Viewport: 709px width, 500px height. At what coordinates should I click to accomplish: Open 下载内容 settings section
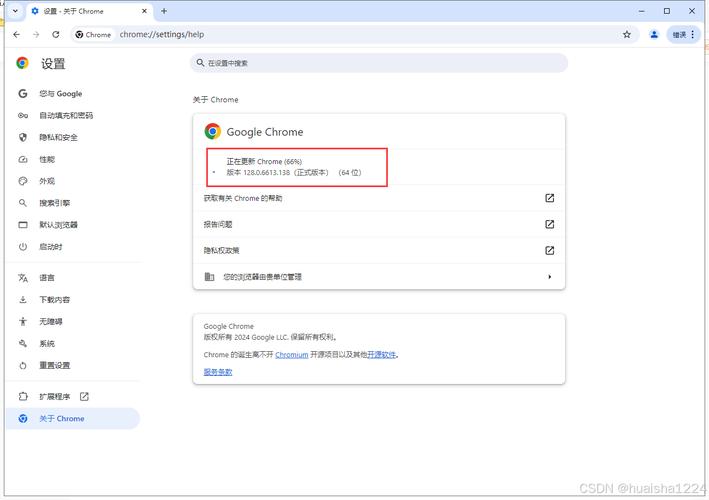click(55, 299)
